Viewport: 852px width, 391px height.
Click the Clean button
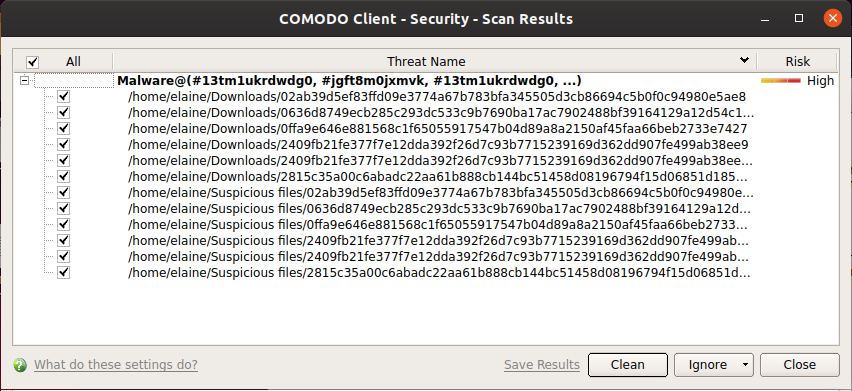(x=628, y=364)
